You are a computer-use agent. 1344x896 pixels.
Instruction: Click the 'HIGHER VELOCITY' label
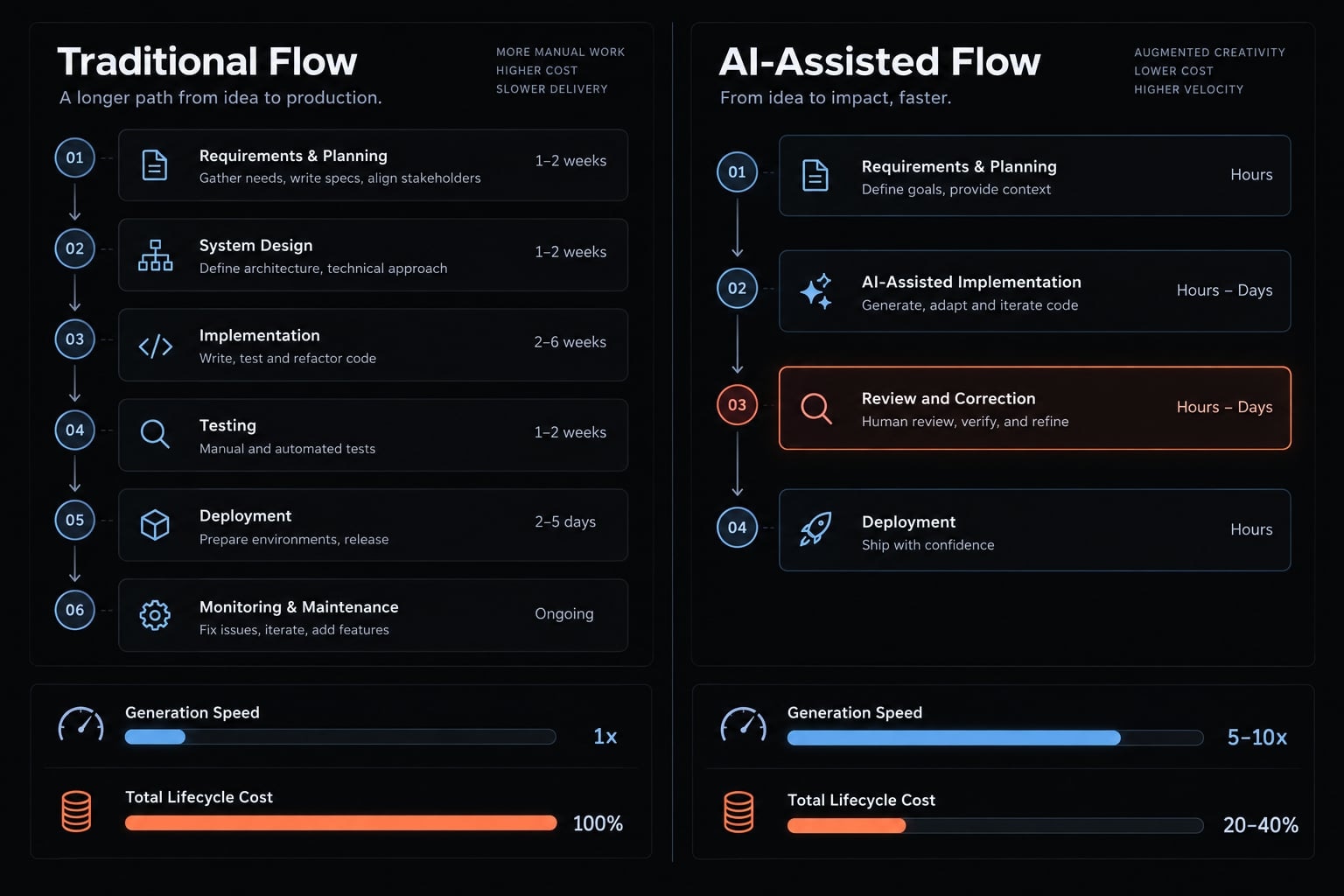(x=1188, y=89)
